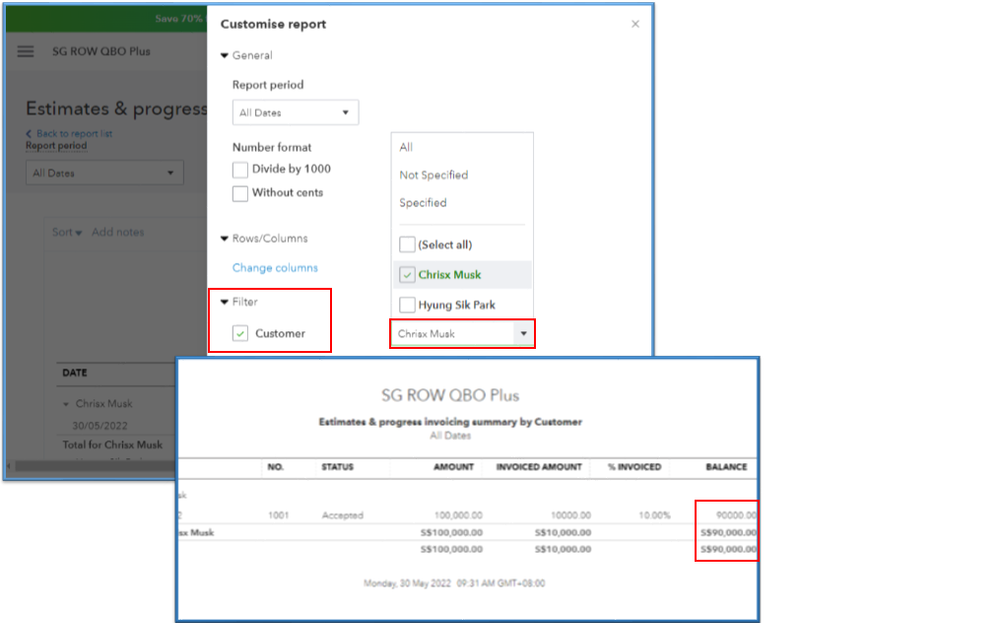
Task: Check the Hyung Sik Park checkbox
Action: click(407, 304)
